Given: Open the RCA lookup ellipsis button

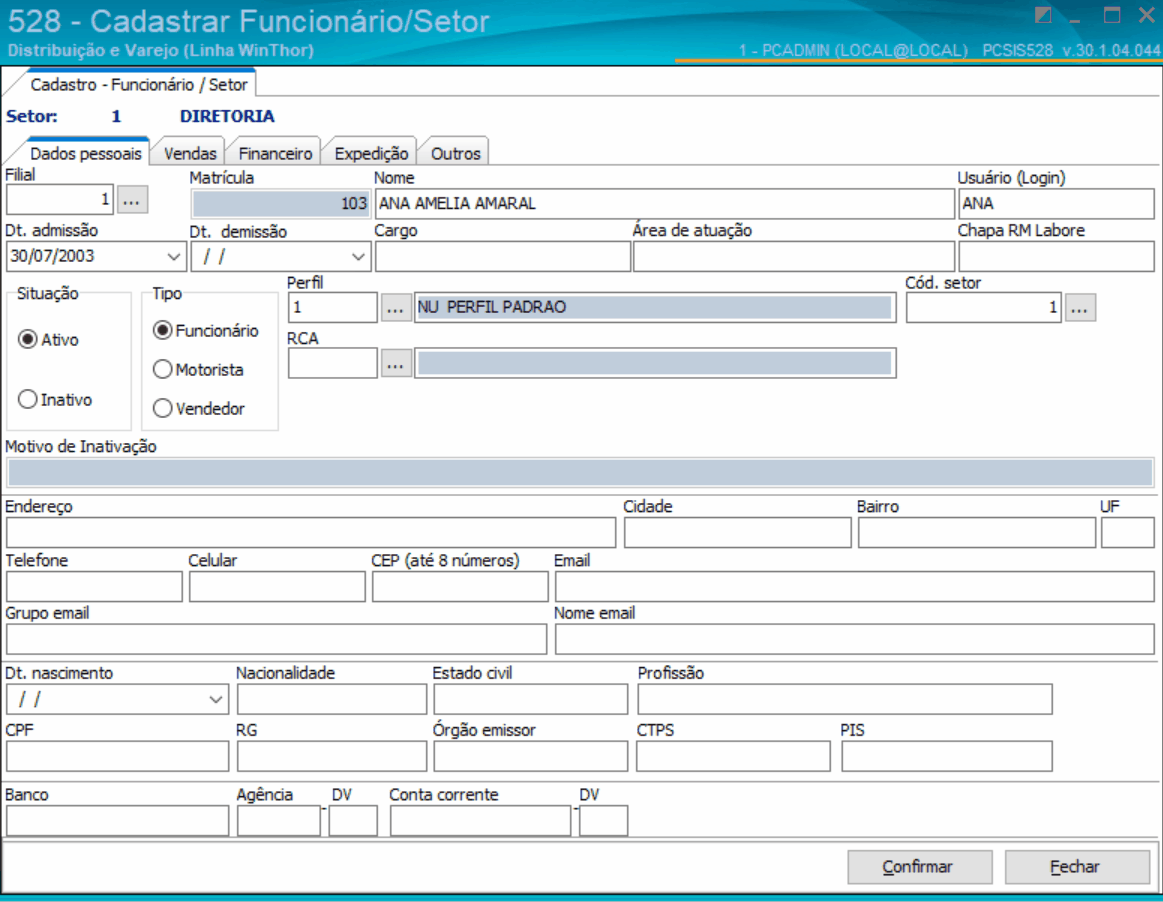Looking at the screenshot, I should pos(396,363).
